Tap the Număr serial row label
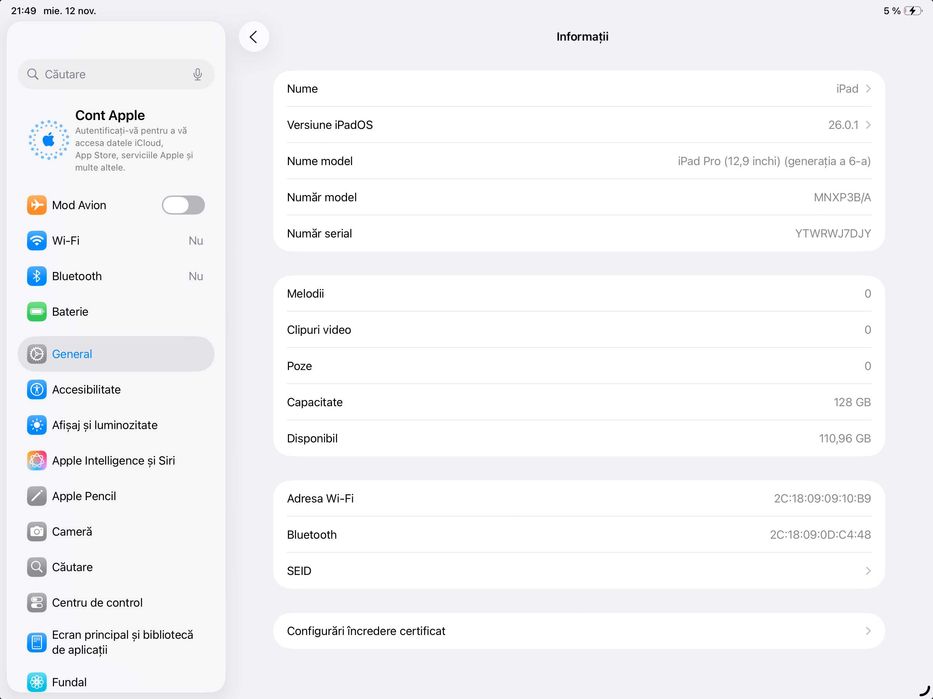The image size is (933, 699). click(320, 234)
